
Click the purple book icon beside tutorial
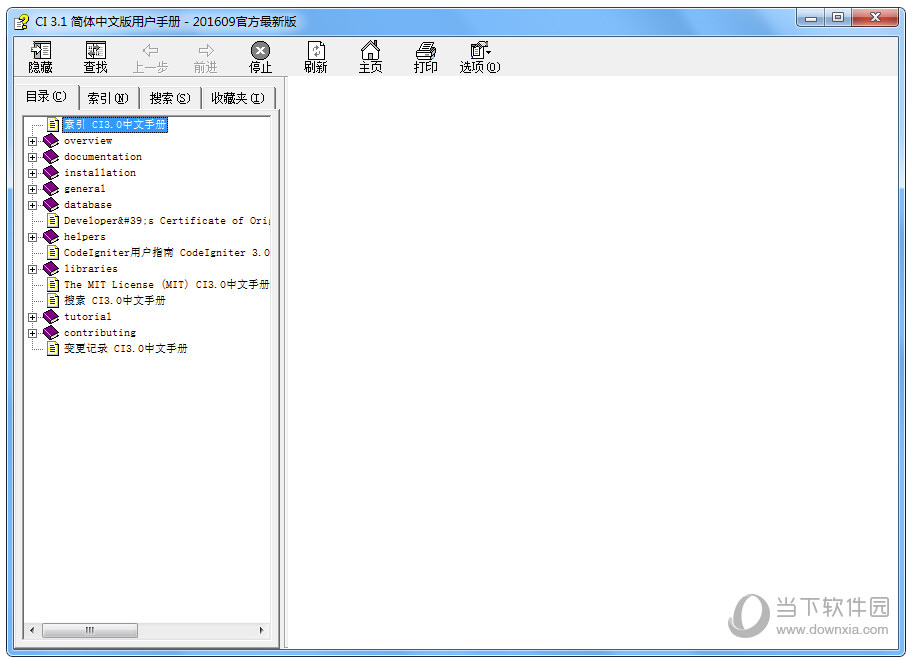click(x=51, y=316)
